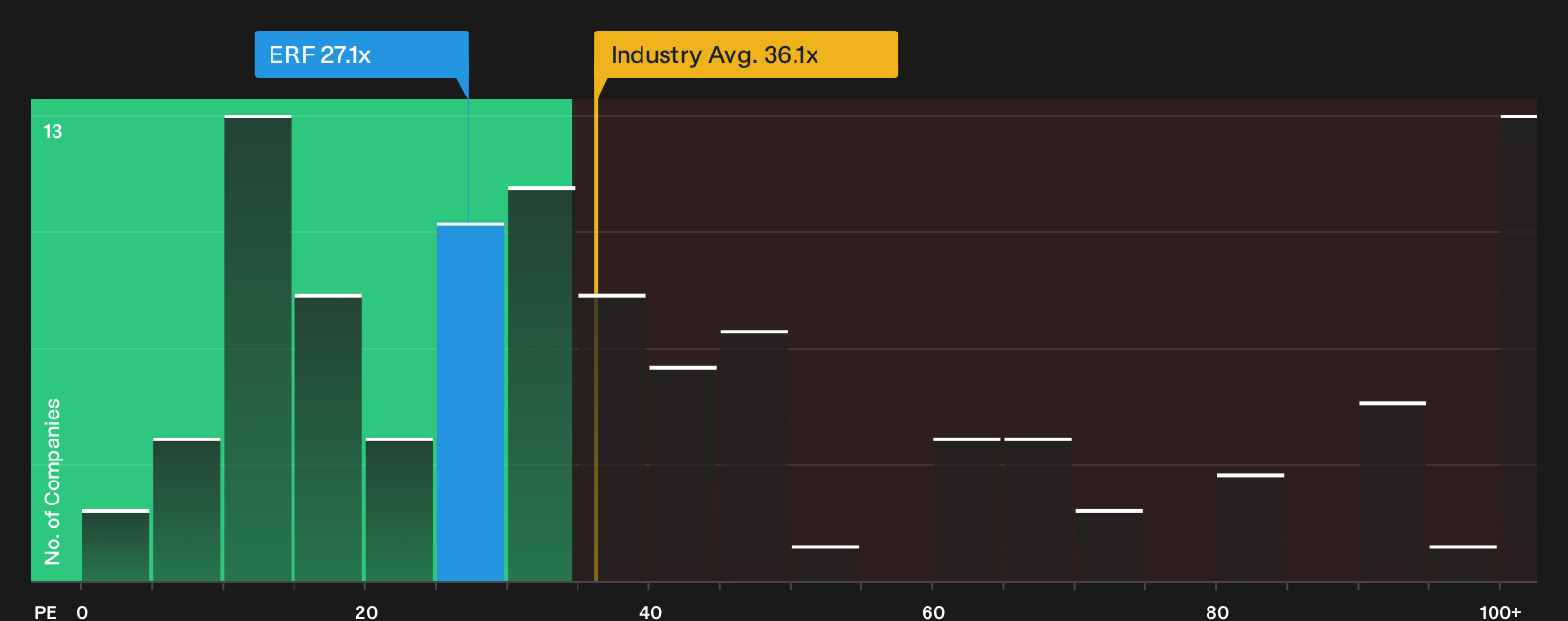The width and height of the screenshot is (1568, 621).
Task: Click the '13' y-axis value label
Action: 53,132
